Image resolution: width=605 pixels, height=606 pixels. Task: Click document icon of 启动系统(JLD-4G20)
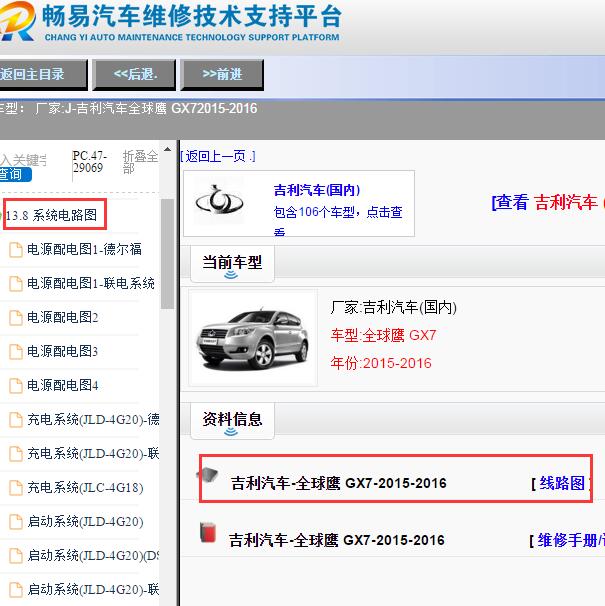point(16,522)
